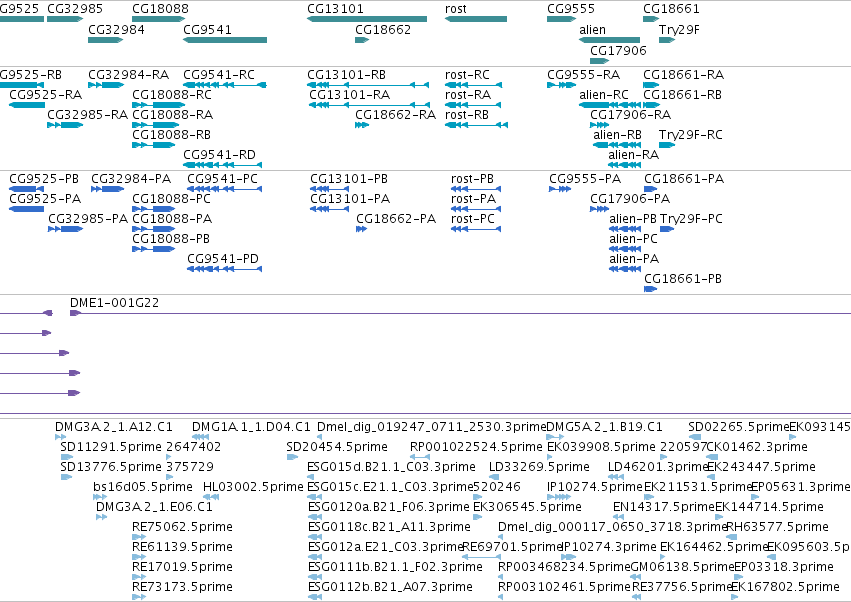The width and height of the screenshot is (851, 602).
Task: Select the CG13101-RA transcript glyph
Action: pos(369,105)
